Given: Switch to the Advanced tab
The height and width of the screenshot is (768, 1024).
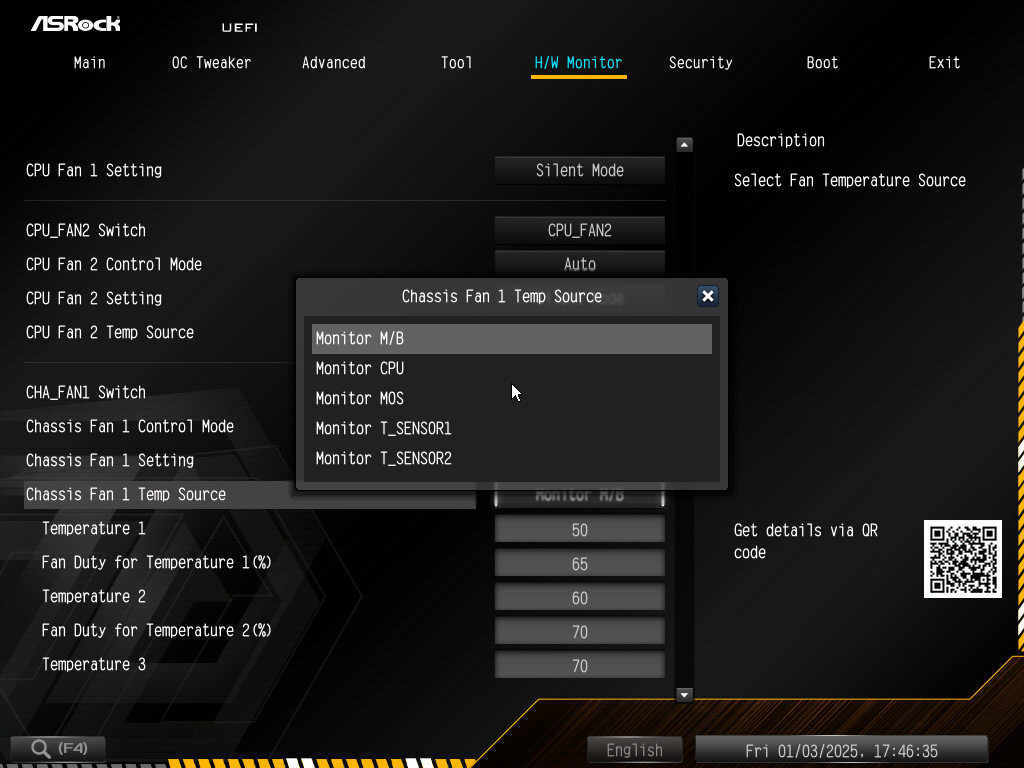Looking at the screenshot, I should [x=334, y=62].
